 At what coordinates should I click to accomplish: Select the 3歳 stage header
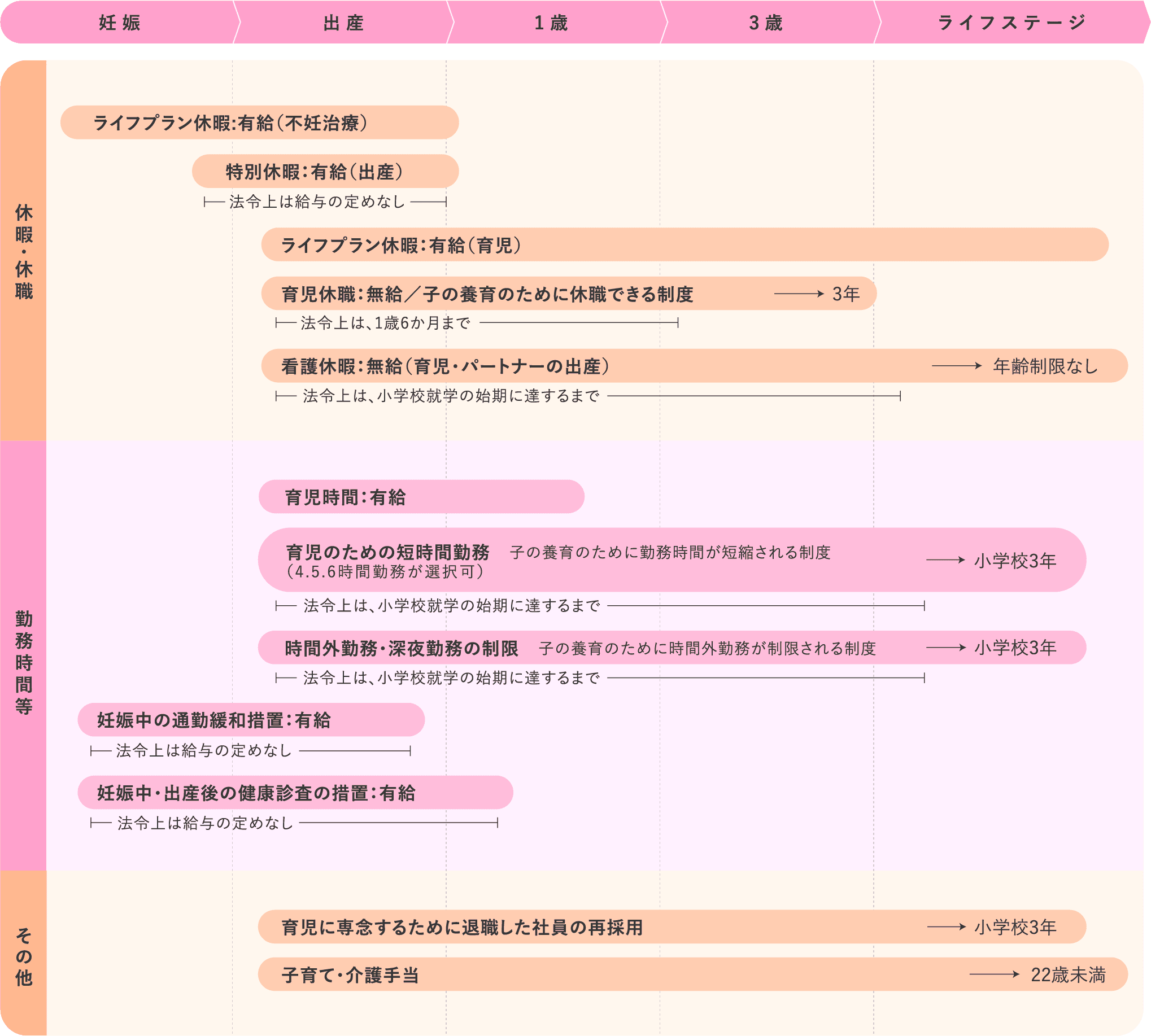click(766, 22)
